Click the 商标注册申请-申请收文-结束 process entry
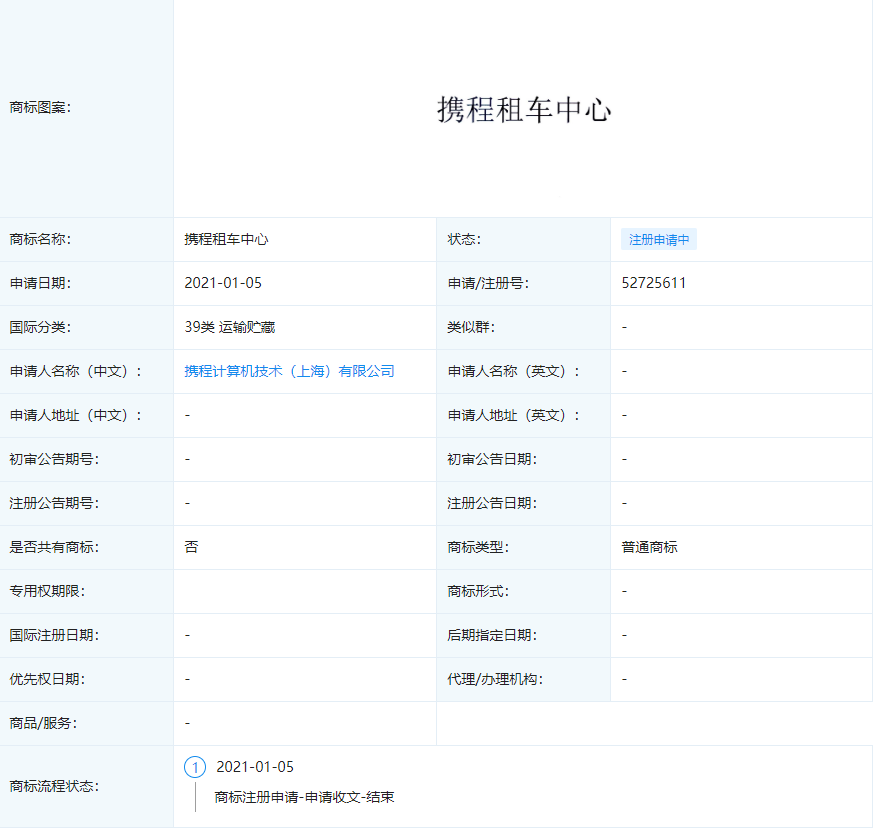Viewport: 873px width, 828px height. coord(304,797)
